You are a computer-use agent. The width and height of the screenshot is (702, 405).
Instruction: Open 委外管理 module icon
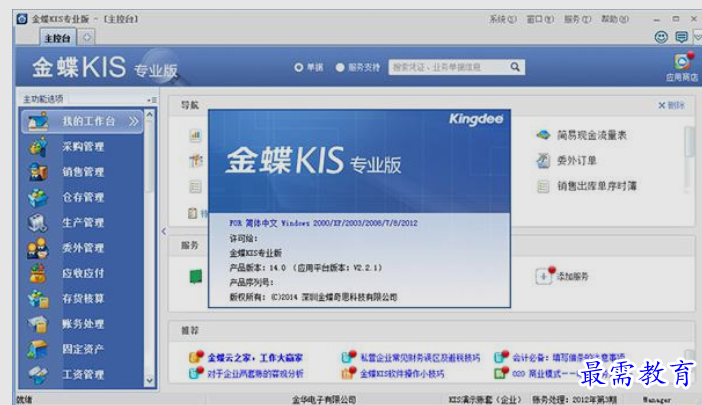pyautogui.click(x=38, y=248)
